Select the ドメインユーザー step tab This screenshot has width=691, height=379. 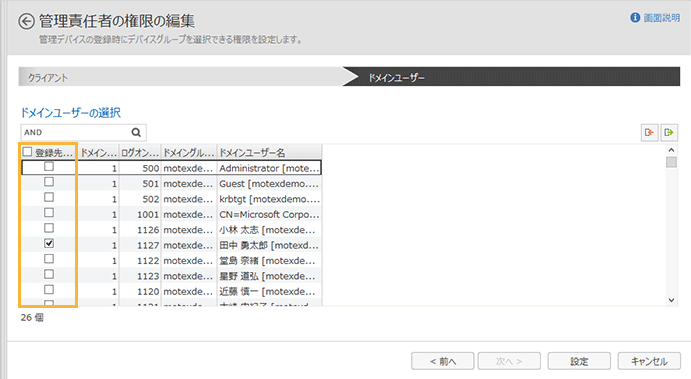coord(511,77)
